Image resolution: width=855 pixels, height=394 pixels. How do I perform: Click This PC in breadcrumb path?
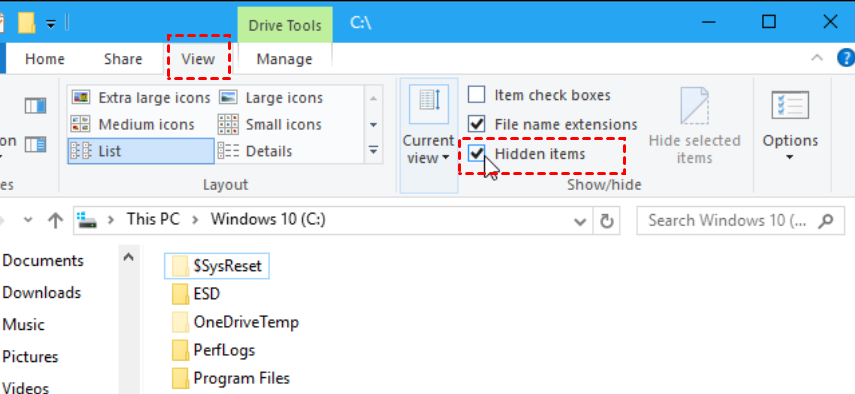click(153, 219)
